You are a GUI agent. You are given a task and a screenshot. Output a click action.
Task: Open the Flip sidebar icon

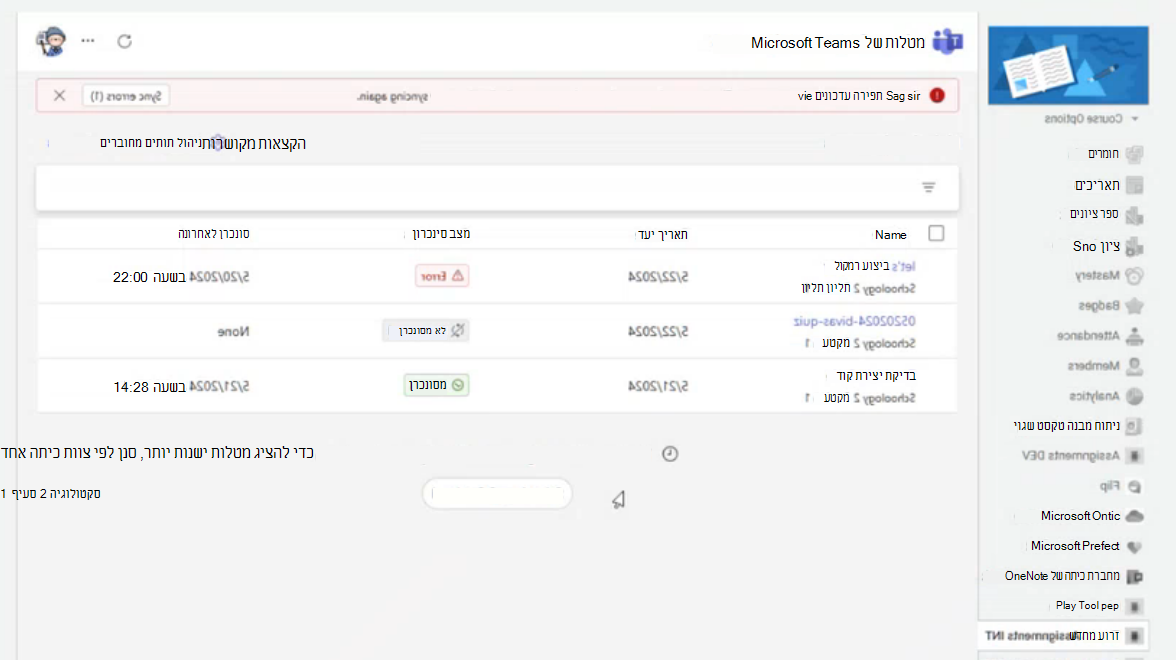[1135, 486]
